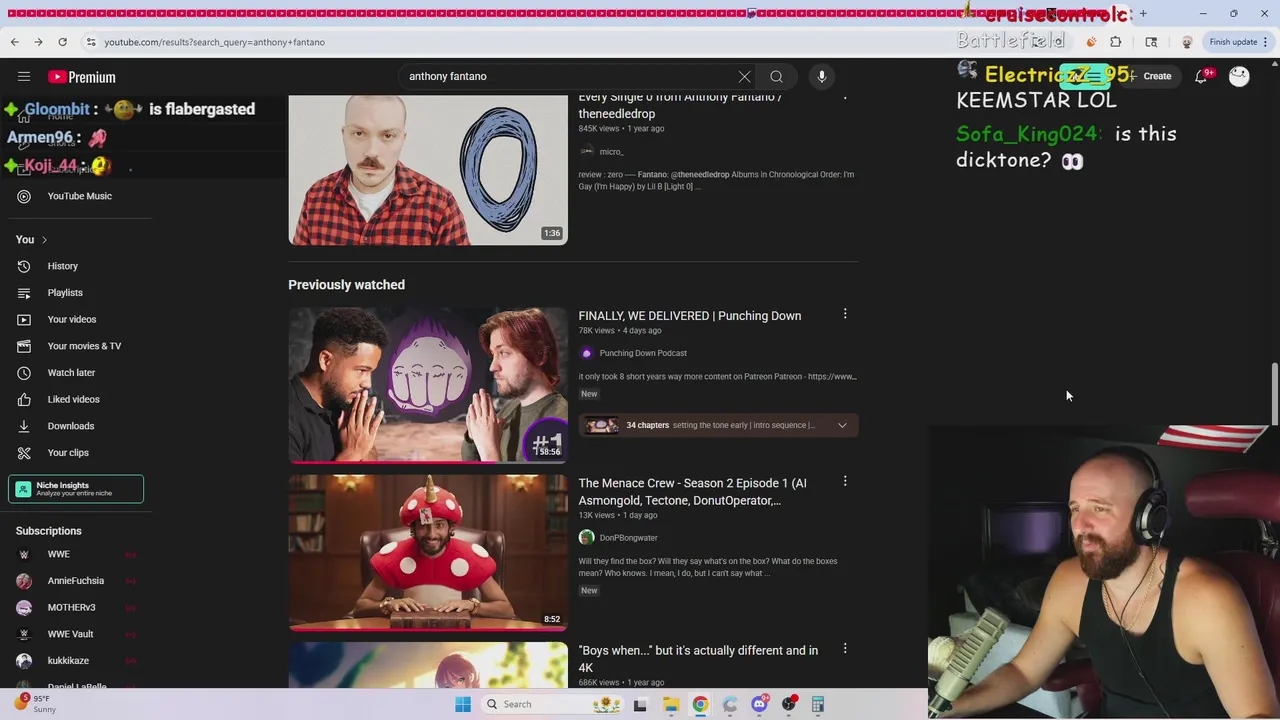Open Punching Down Podcast channel
The image size is (1280, 720).
click(643, 353)
